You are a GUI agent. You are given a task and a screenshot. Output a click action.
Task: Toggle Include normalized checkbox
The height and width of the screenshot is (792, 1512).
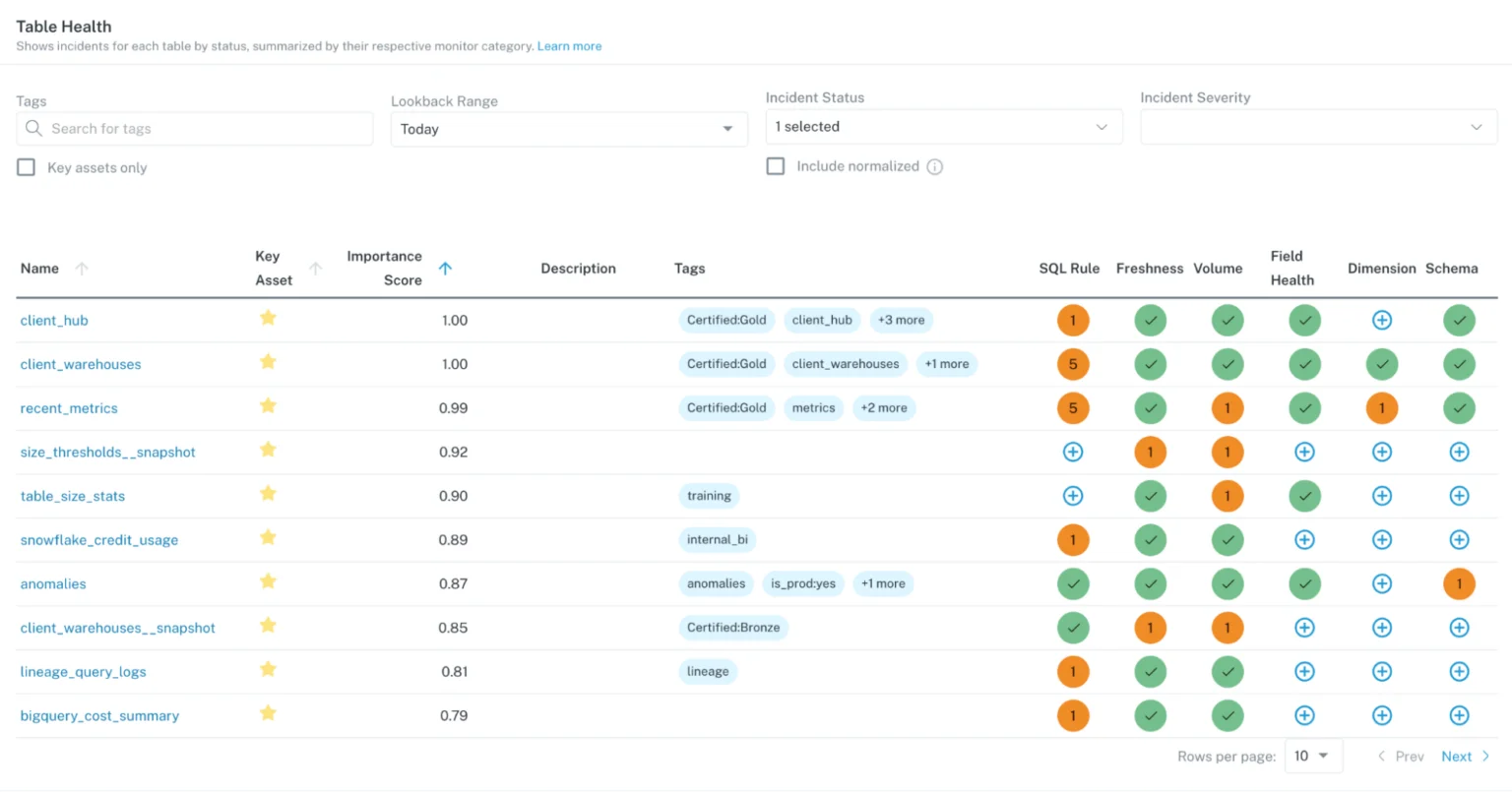[776, 166]
